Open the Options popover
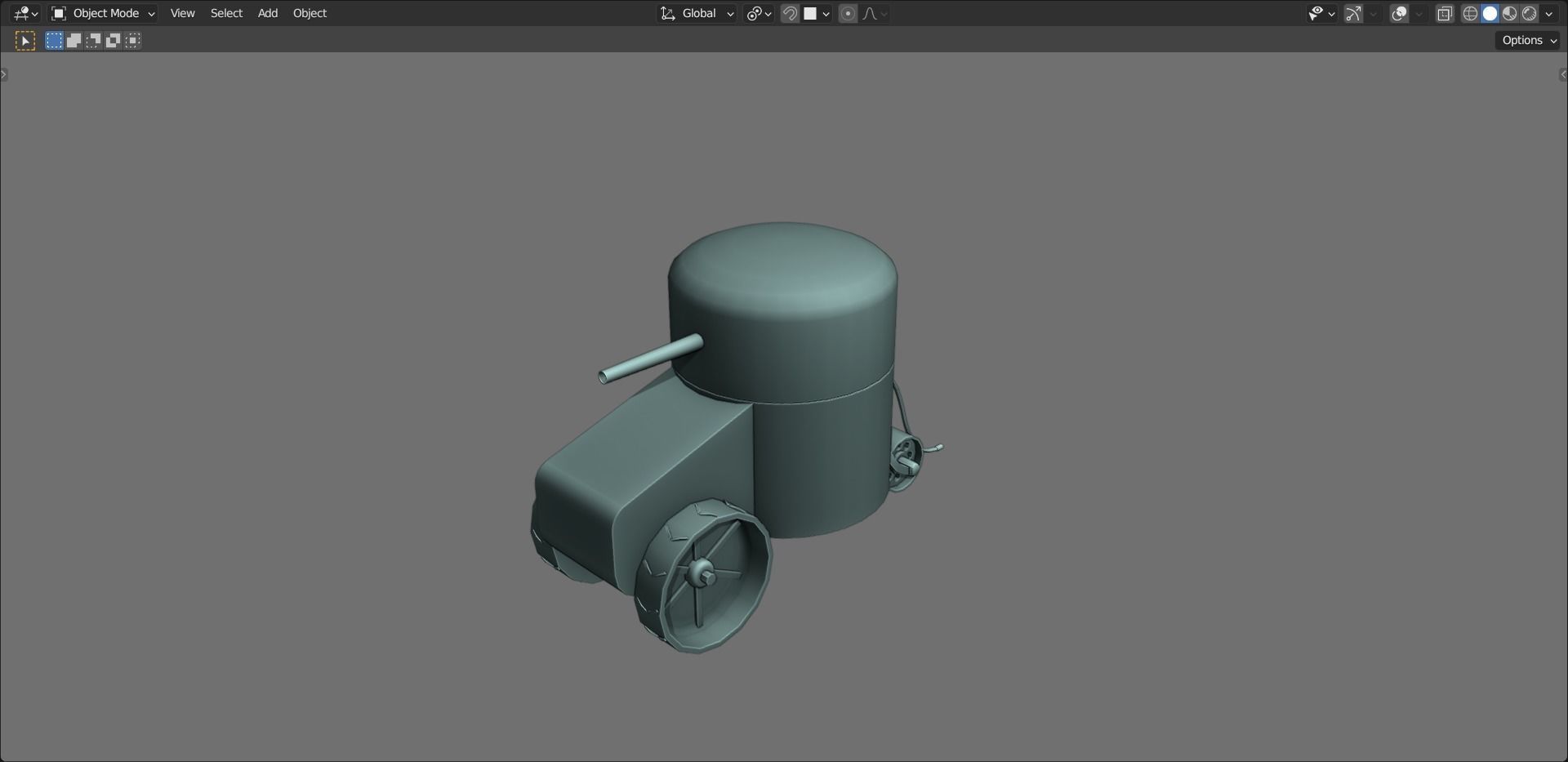The height and width of the screenshot is (762, 1568). pos(1529,40)
